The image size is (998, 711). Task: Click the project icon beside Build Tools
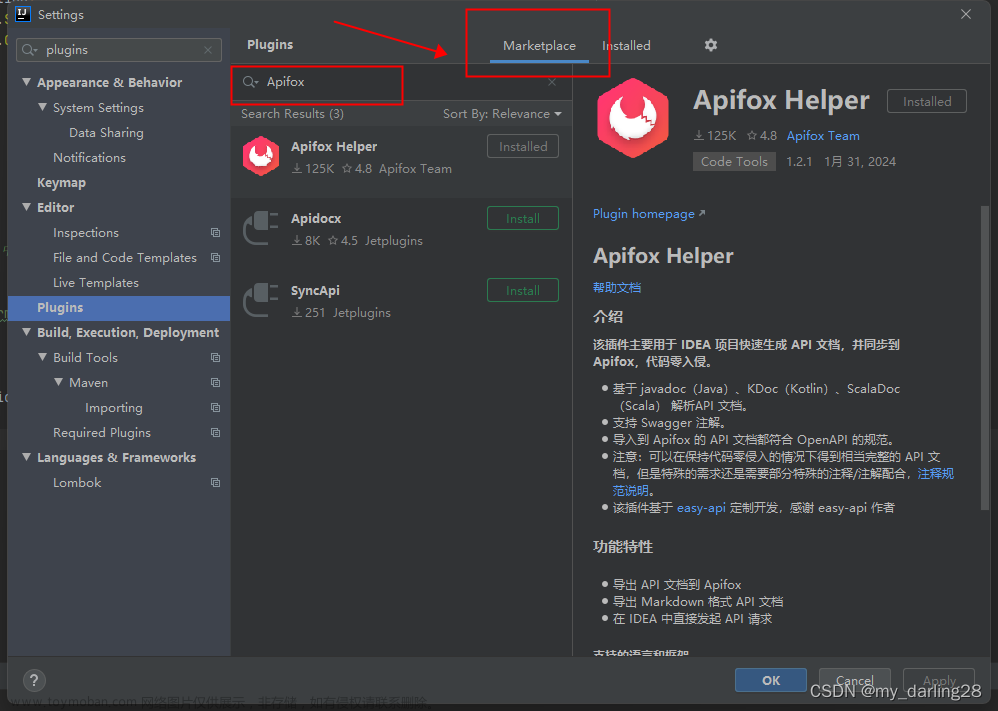pyautogui.click(x=216, y=358)
